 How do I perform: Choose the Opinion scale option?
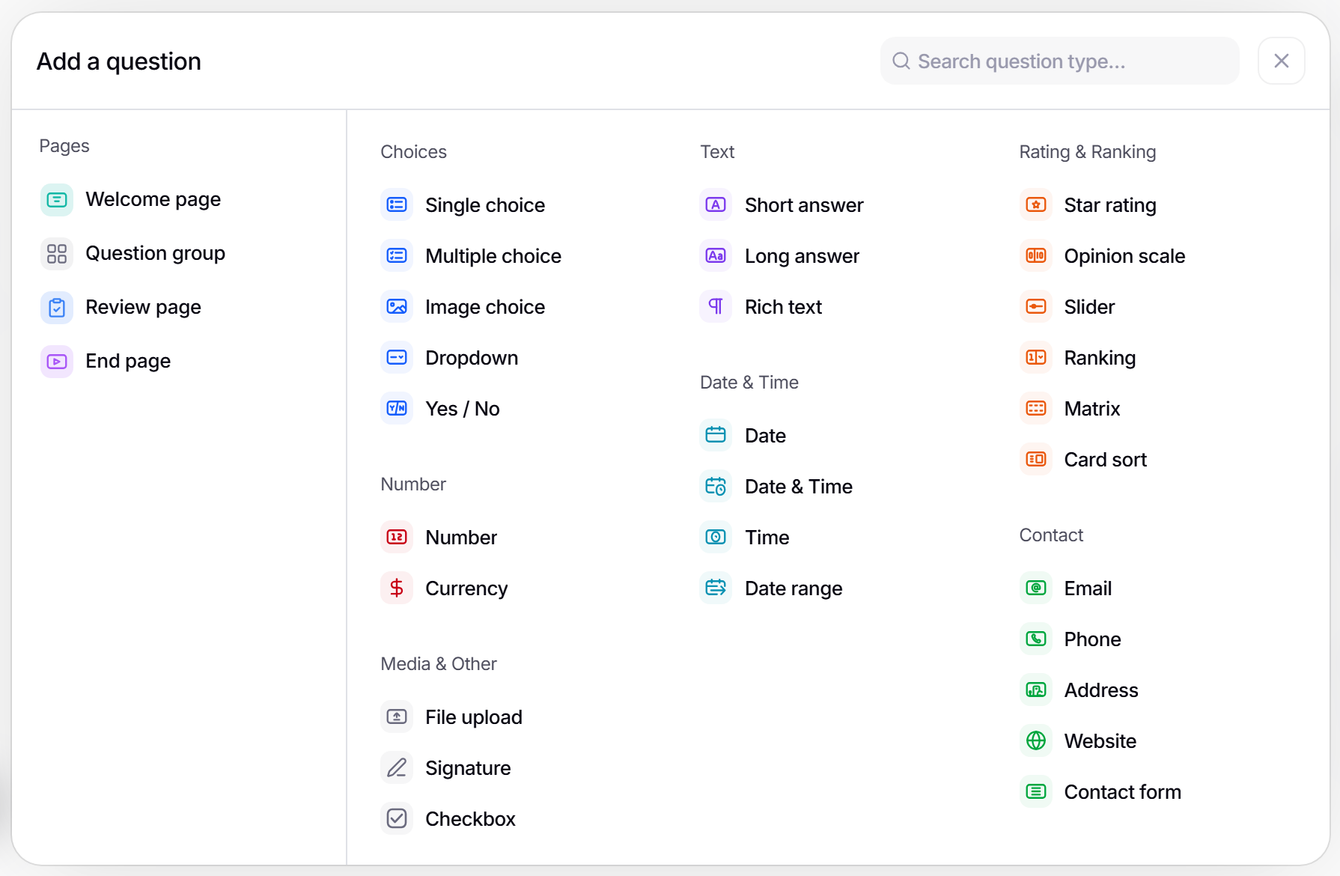tap(1103, 256)
